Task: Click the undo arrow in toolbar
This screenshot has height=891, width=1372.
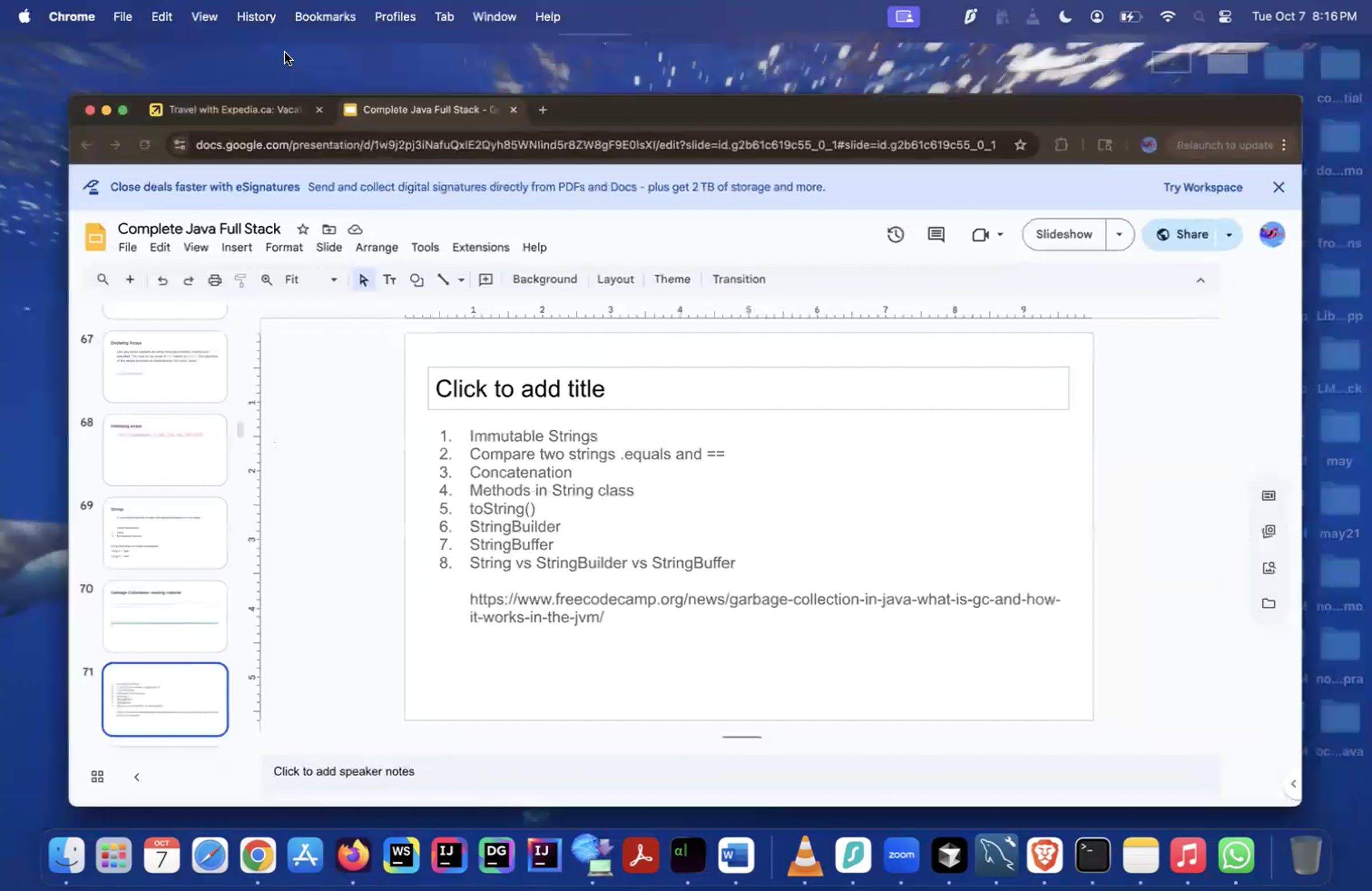Action: (x=162, y=280)
